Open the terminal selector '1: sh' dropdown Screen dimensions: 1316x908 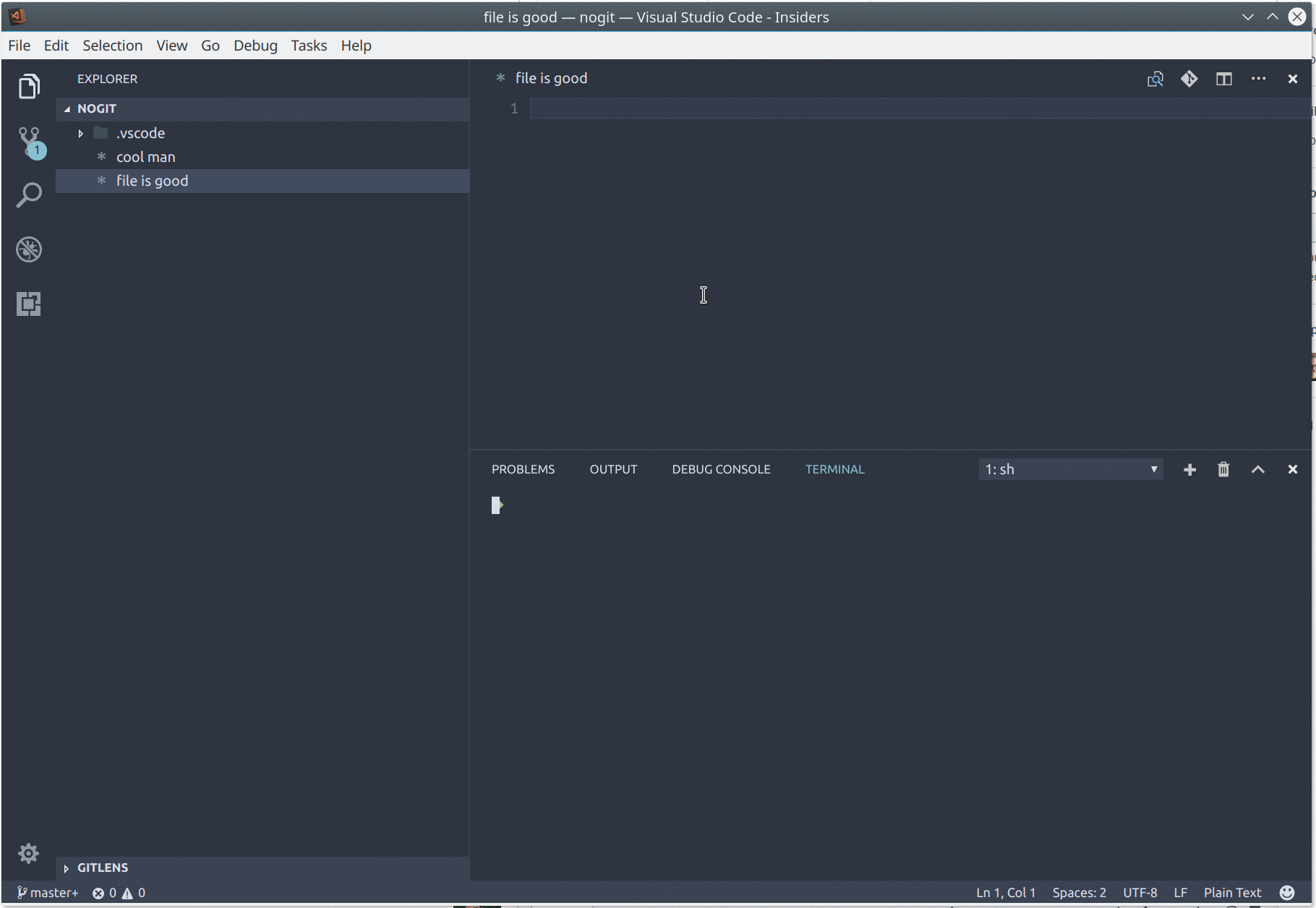1071,469
